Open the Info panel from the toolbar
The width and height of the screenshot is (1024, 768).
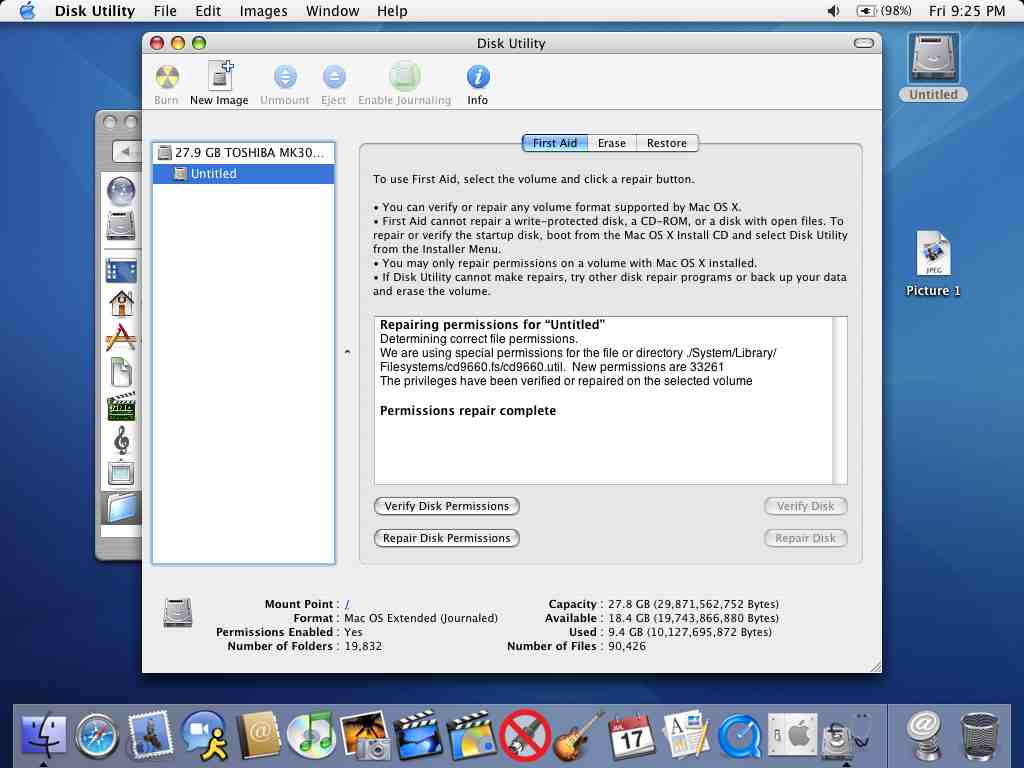pos(478,85)
